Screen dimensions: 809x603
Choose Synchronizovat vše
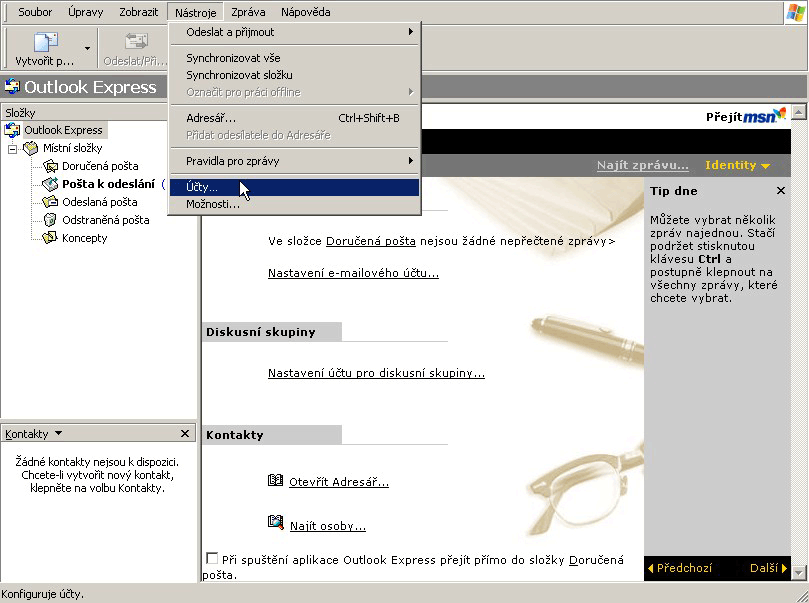294,58
